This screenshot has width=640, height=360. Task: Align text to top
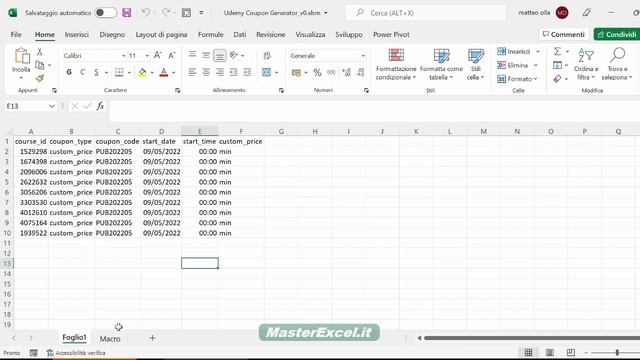click(x=192, y=55)
